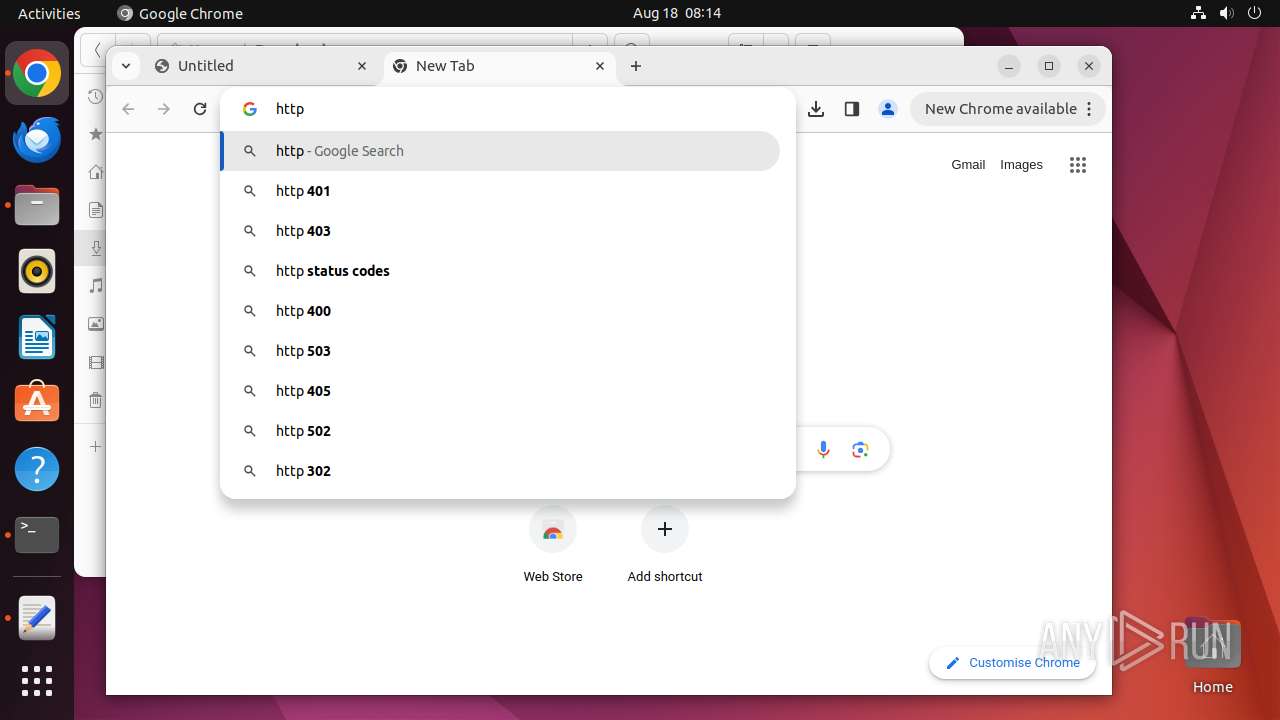Screen dimensions: 1280x720
Task: Open the Chrome downloads icon
Action: [816, 109]
